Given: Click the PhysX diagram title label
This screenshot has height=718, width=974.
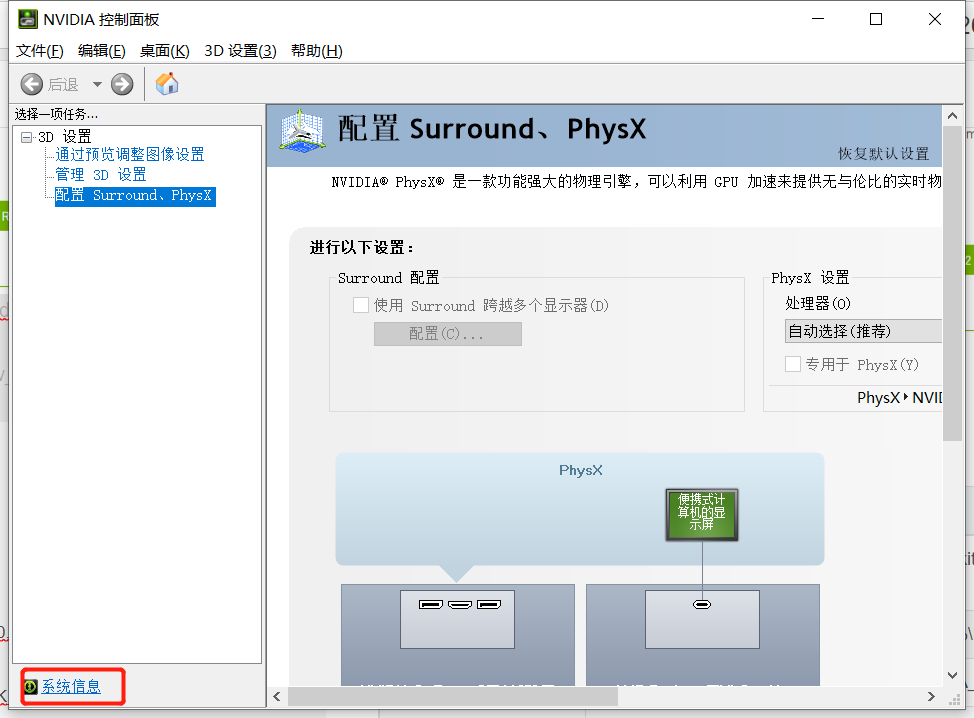Looking at the screenshot, I should (x=580, y=470).
